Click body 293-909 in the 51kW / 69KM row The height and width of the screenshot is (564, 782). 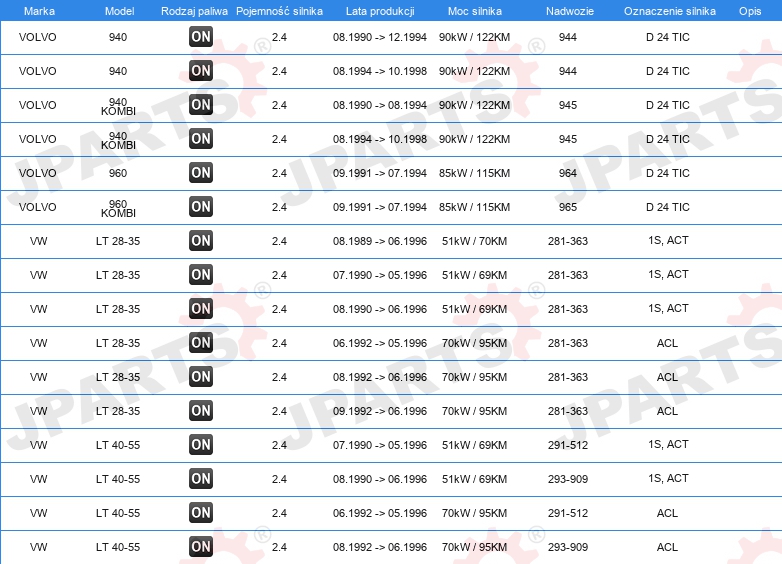point(568,479)
